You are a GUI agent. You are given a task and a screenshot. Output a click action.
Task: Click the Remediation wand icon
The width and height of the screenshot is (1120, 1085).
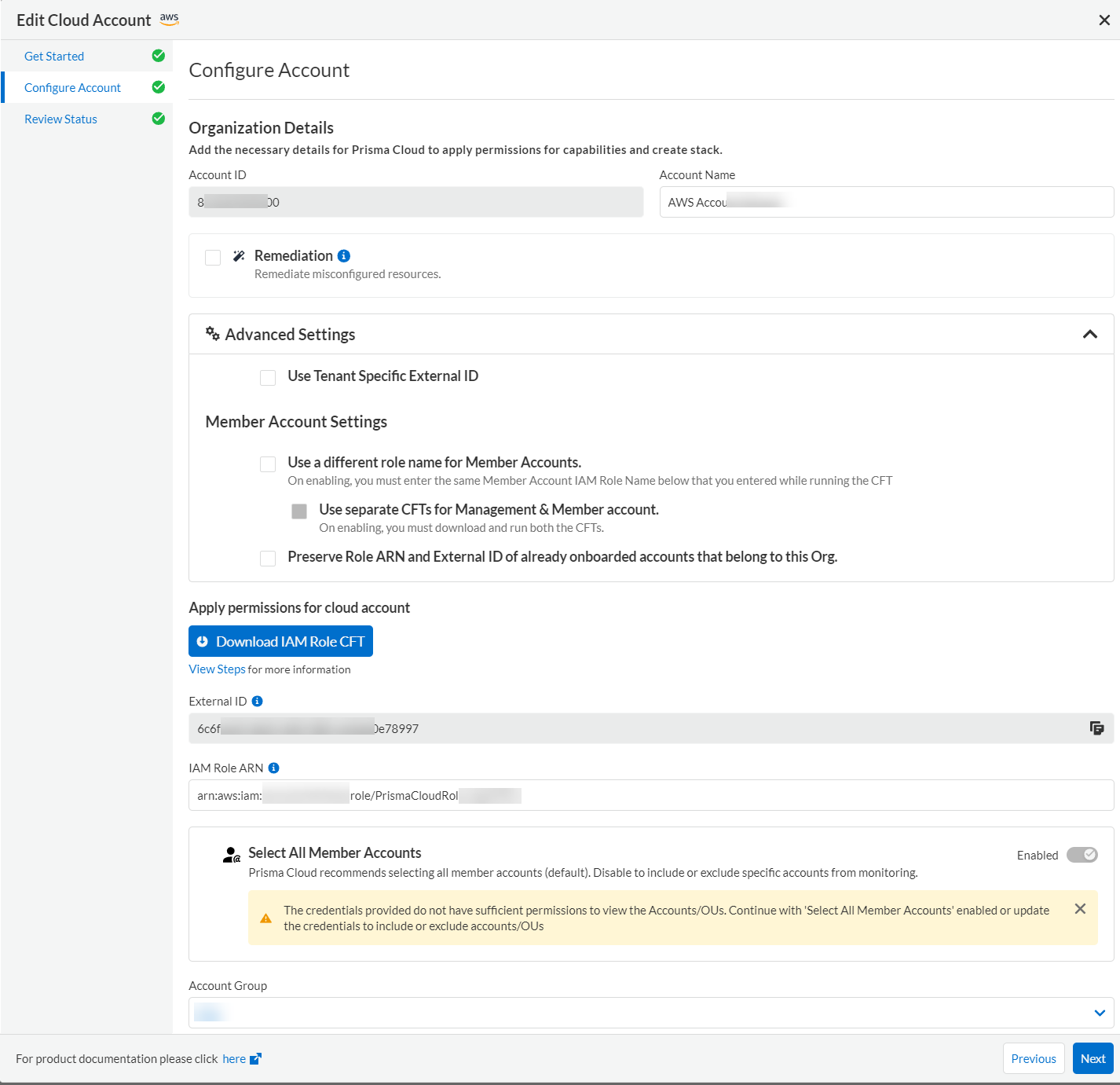point(239,256)
